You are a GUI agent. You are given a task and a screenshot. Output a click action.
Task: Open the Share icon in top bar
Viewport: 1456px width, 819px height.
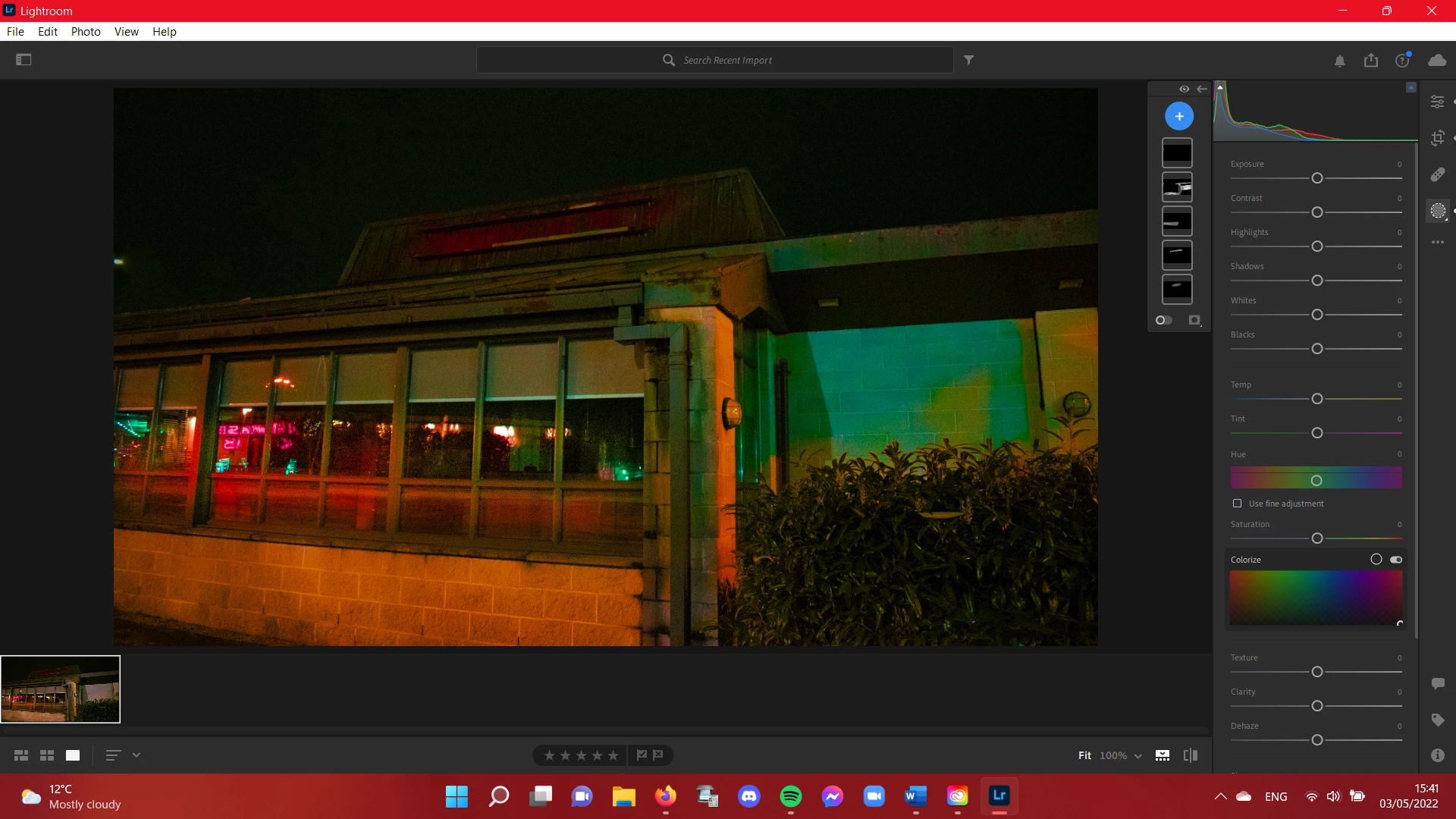pyautogui.click(x=1370, y=61)
